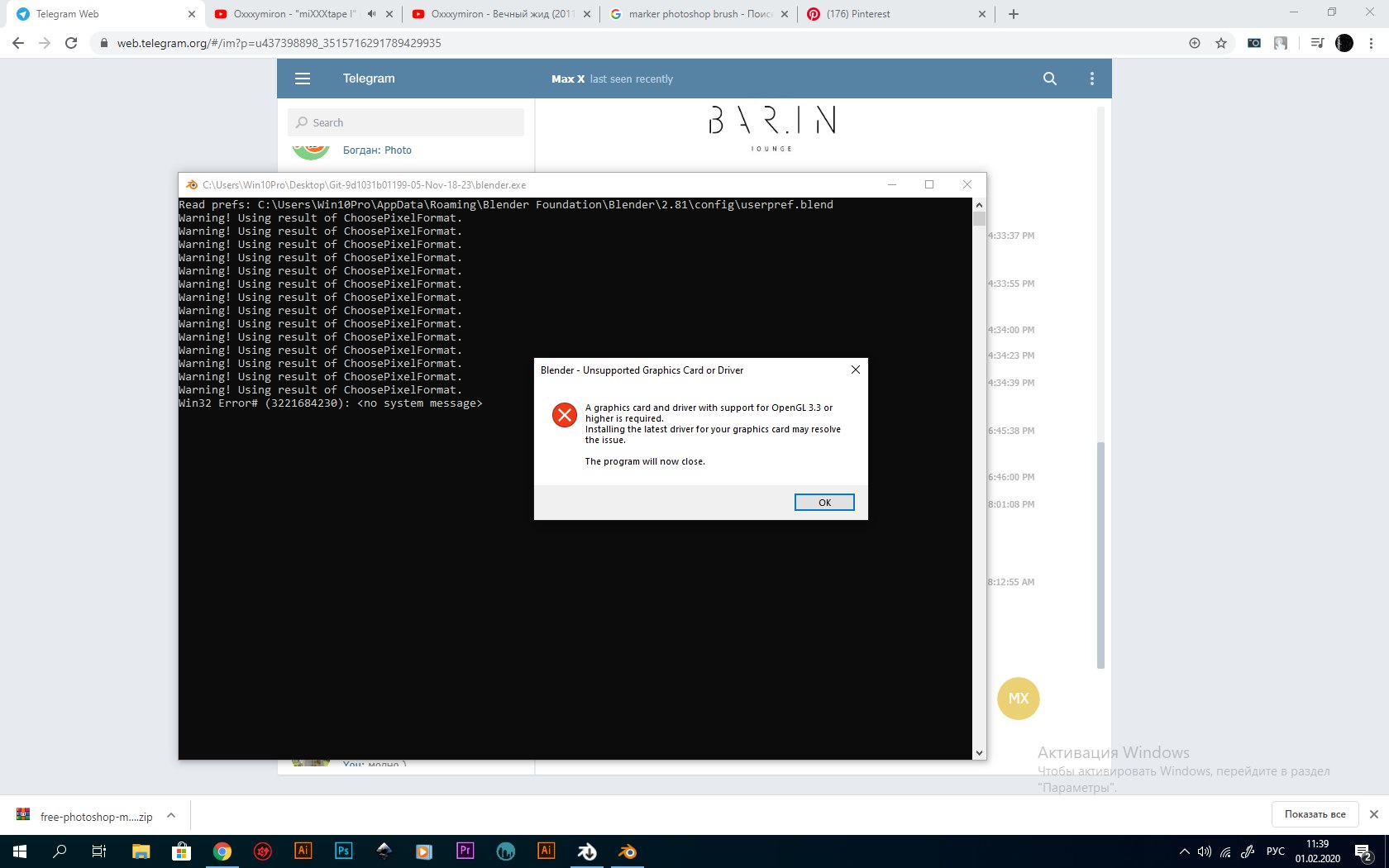Go forward in browser history

pyautogui.click(x=45, y=43)
